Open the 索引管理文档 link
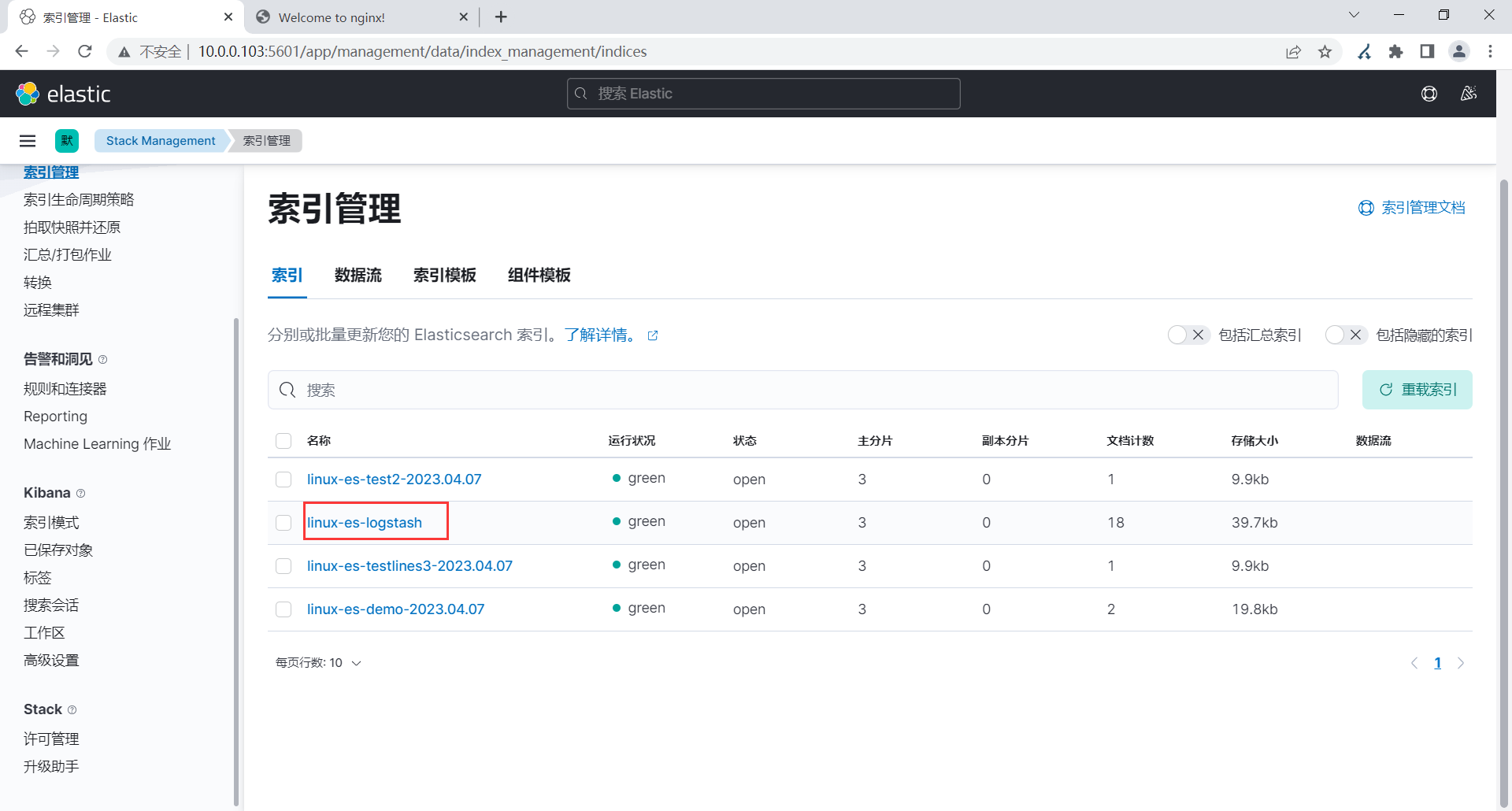1512x811 pixels. tap(1412, 208)
